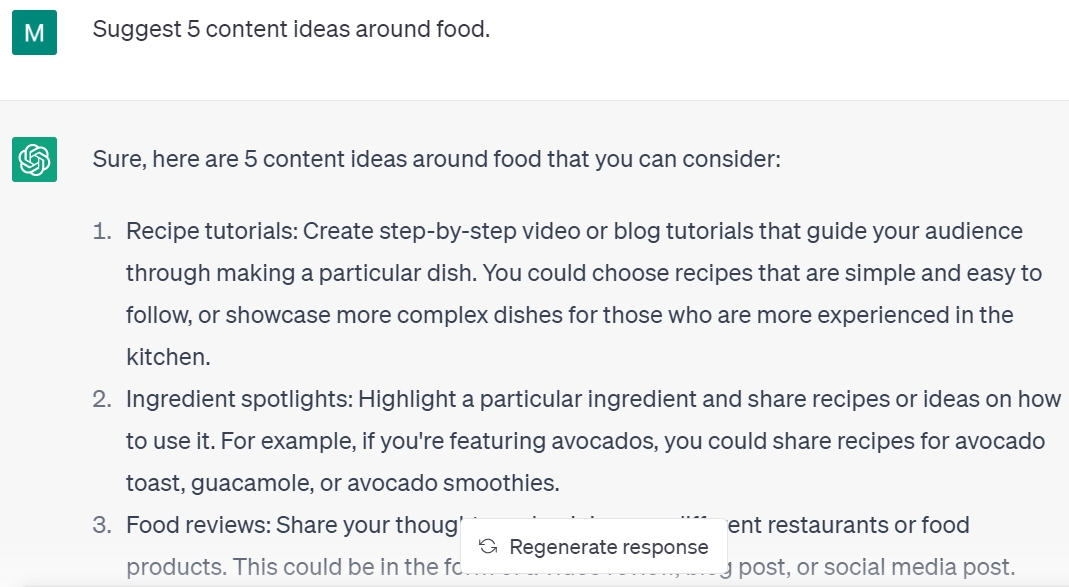The height and width of the screenshot is (587, 1069).
Task: Click the line starting "to use it. For example"
Action: (x=585, y=441)
